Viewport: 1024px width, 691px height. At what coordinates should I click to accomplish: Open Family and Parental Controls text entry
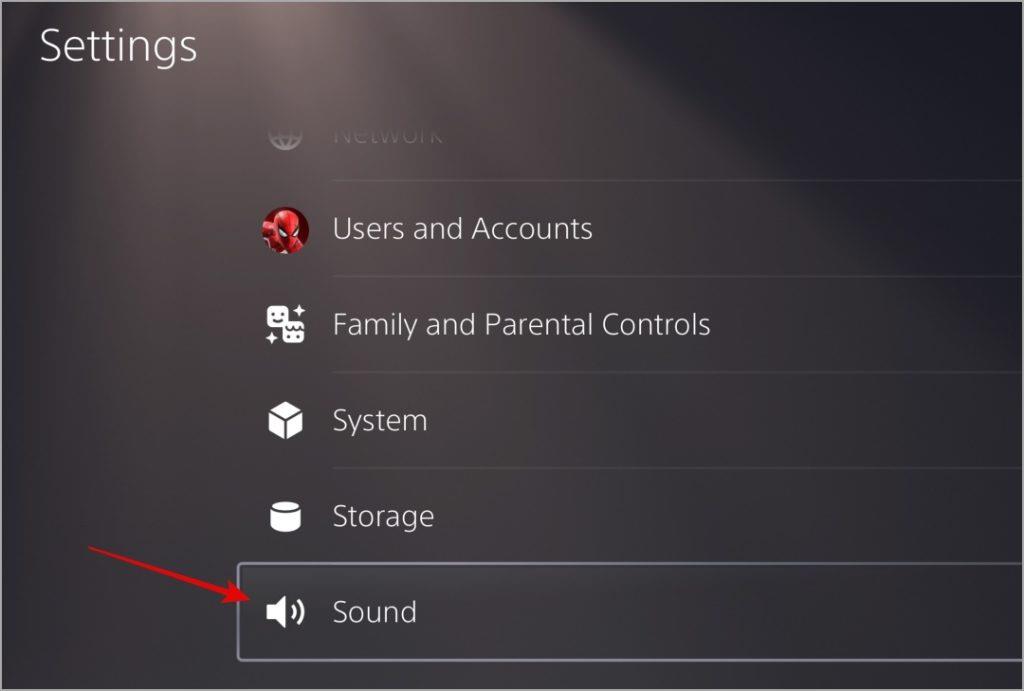click(521, 325)
